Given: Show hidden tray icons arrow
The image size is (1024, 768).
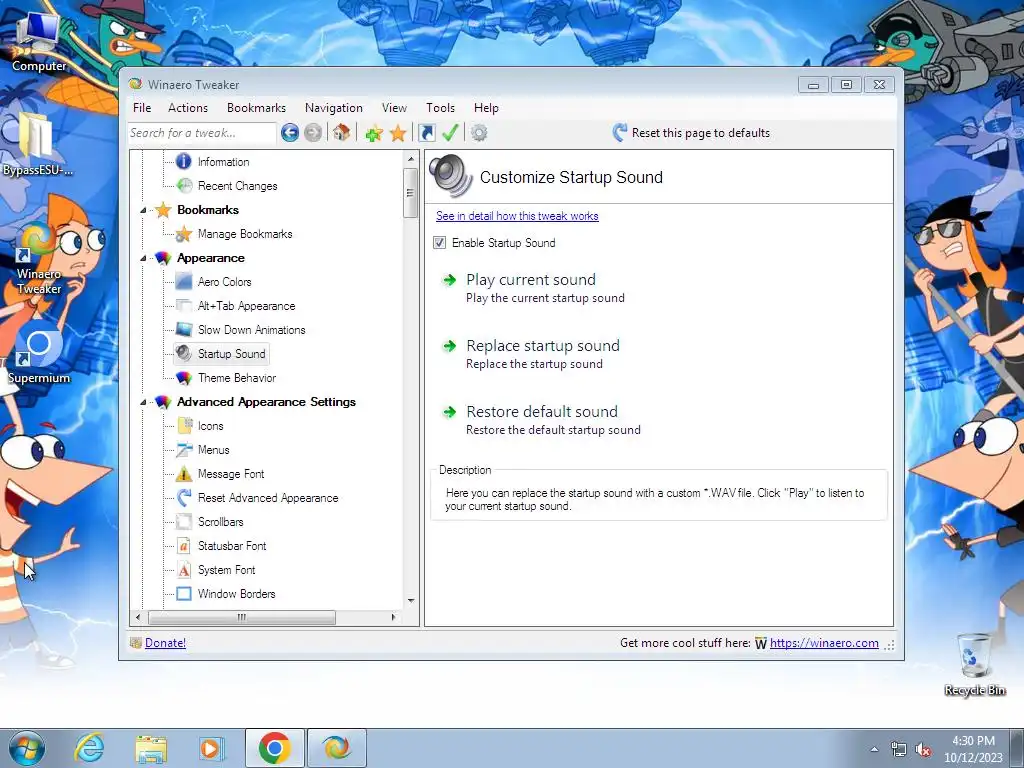Looking at the screenshot, I should [874, 750].
